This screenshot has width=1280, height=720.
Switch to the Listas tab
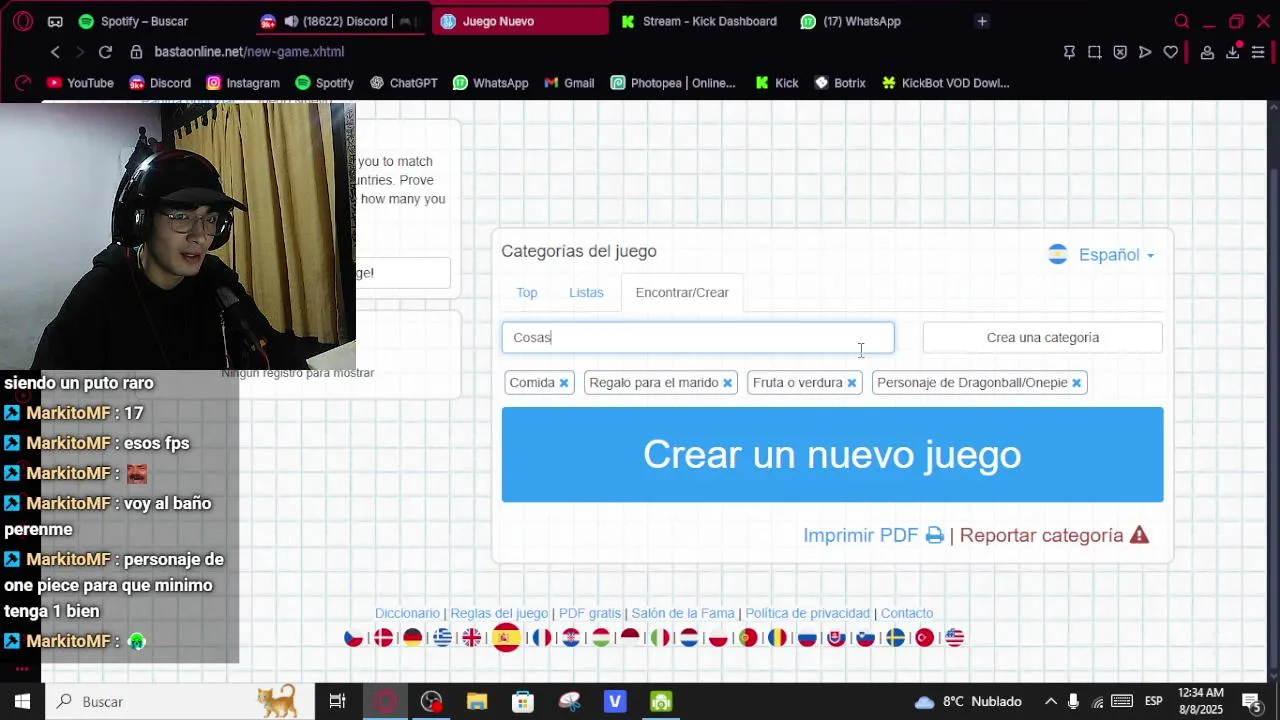coord(586,293)
